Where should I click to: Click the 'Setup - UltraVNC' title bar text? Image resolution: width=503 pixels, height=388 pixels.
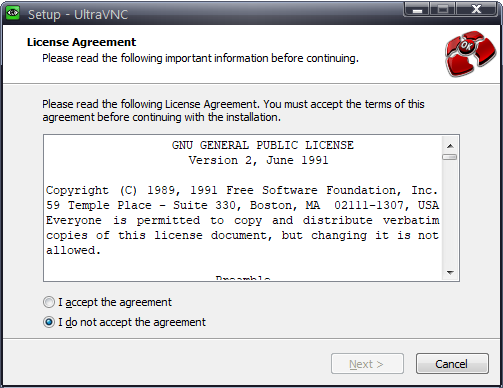pos(78,14)
